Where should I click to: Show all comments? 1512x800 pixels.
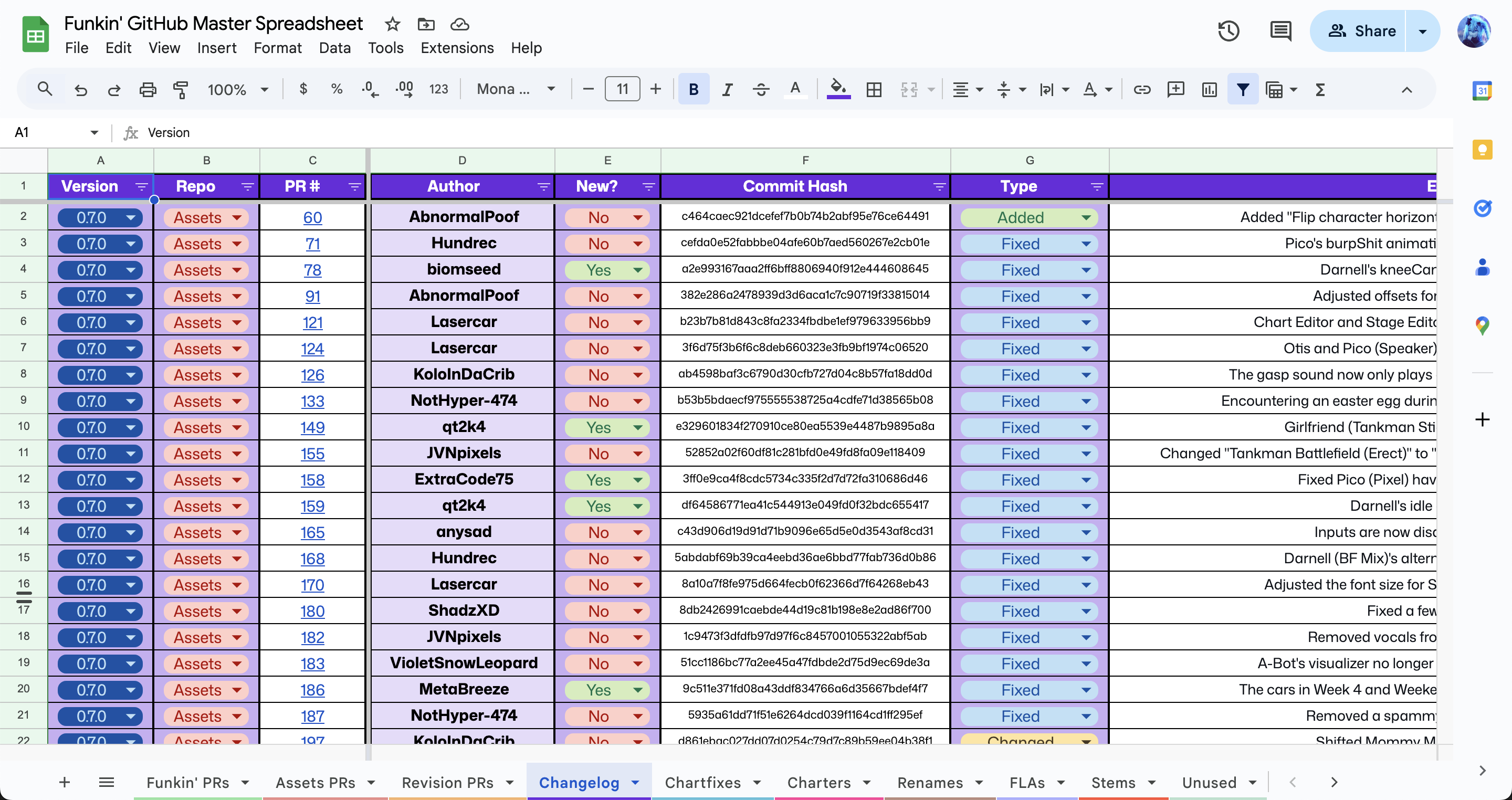pyautogui.click(x=1280, y=30)
